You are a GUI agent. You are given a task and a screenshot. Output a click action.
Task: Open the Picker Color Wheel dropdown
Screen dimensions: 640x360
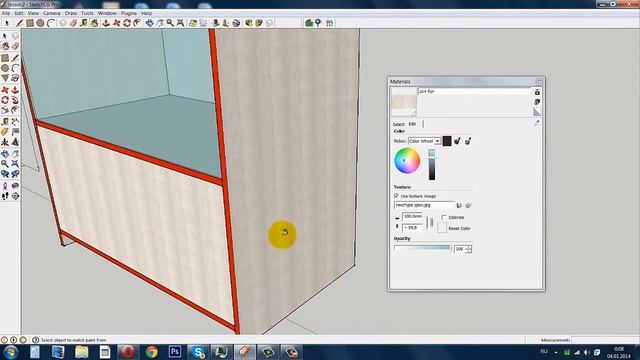click(424, 141)
